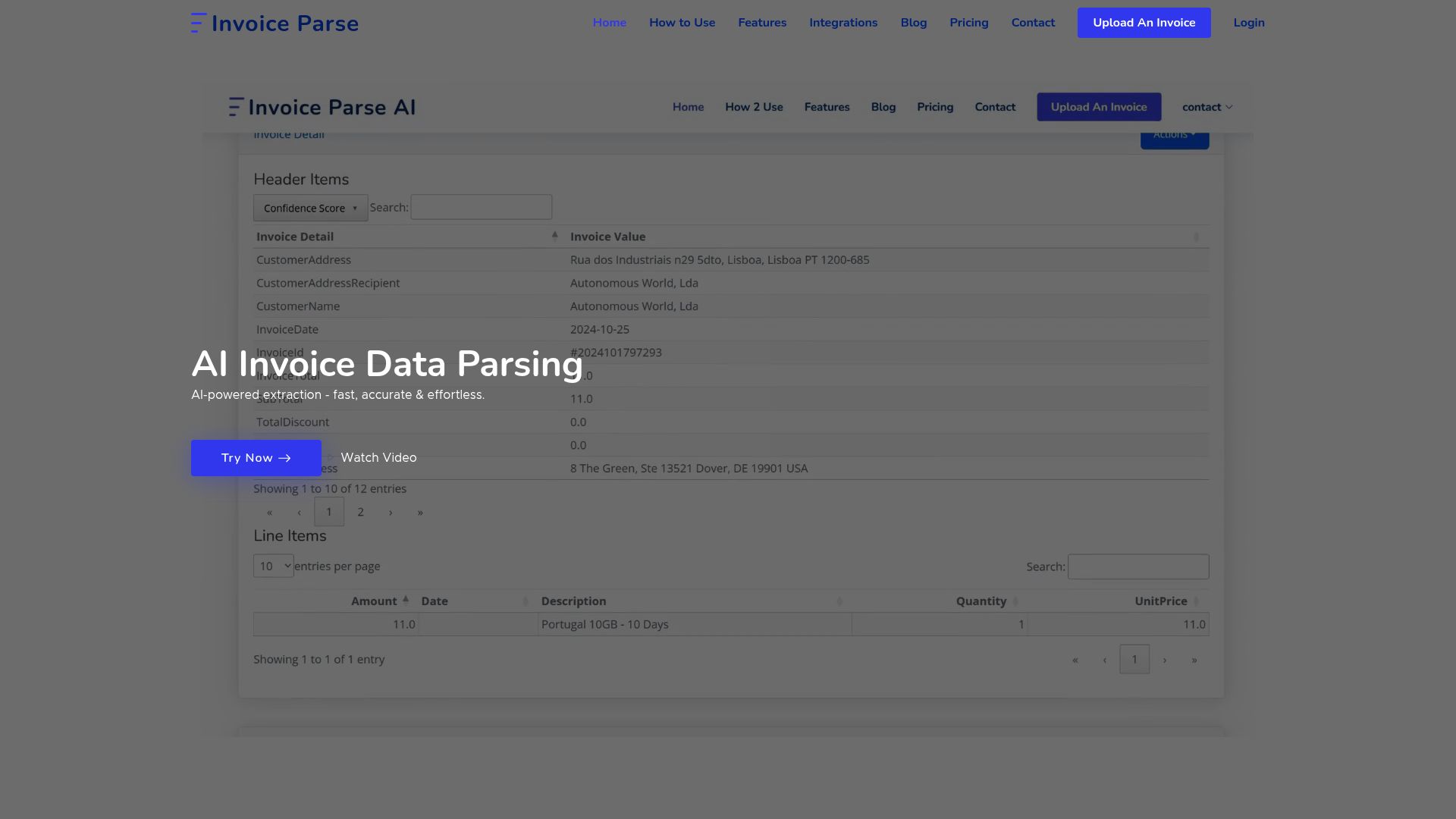
Task: Click the InvoiceDate value 2024-10-25
Action: 599,329
